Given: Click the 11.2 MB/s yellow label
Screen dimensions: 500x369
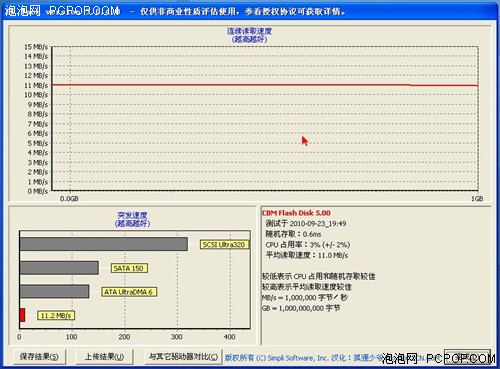Looking at the screenshot, I should [56, 315].
